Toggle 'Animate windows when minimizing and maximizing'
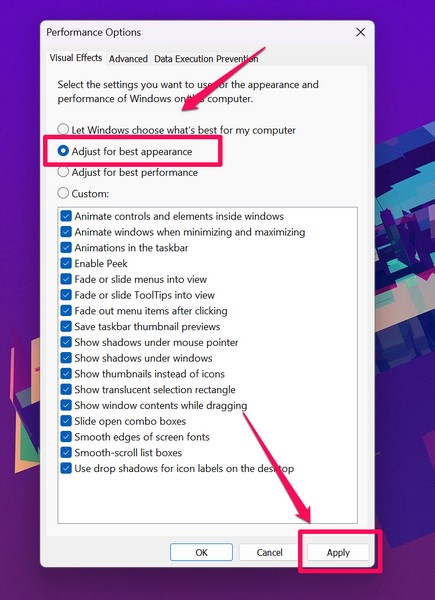The height and width of the screenshot is (600, 435). 66,232
